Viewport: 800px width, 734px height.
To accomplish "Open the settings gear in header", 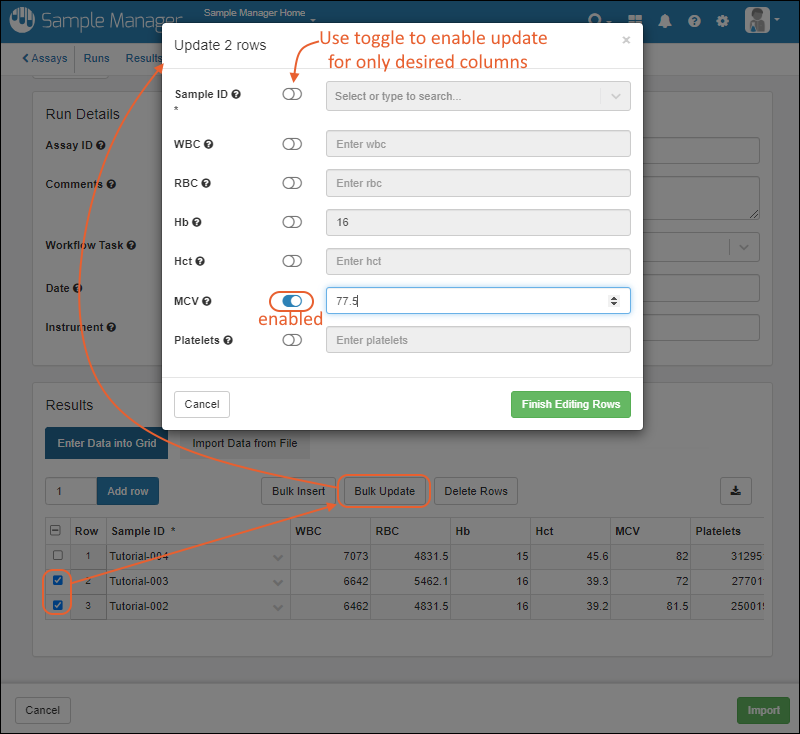I will coord(723,21).
